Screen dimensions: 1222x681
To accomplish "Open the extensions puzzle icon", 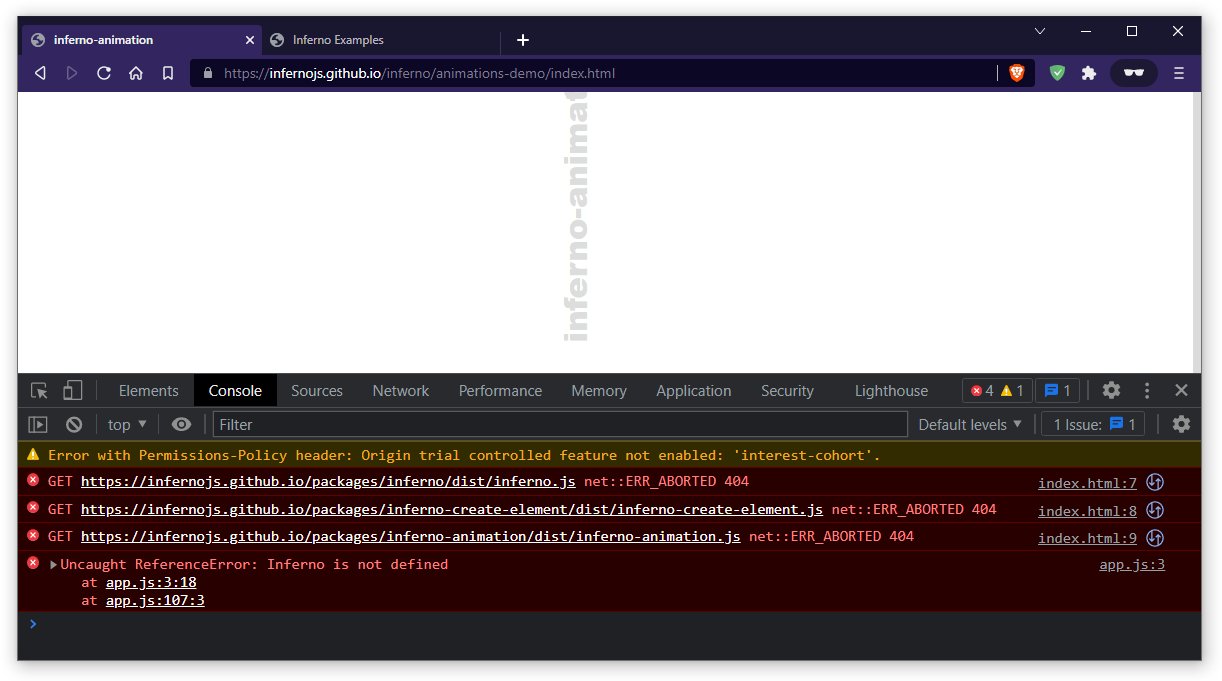I will click(x=1089, y=73).
